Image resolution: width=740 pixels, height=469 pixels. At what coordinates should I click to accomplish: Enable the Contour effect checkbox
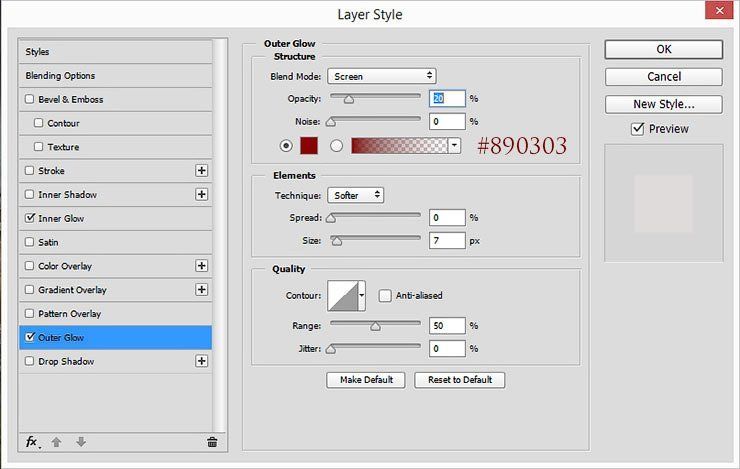click(39, 123)
